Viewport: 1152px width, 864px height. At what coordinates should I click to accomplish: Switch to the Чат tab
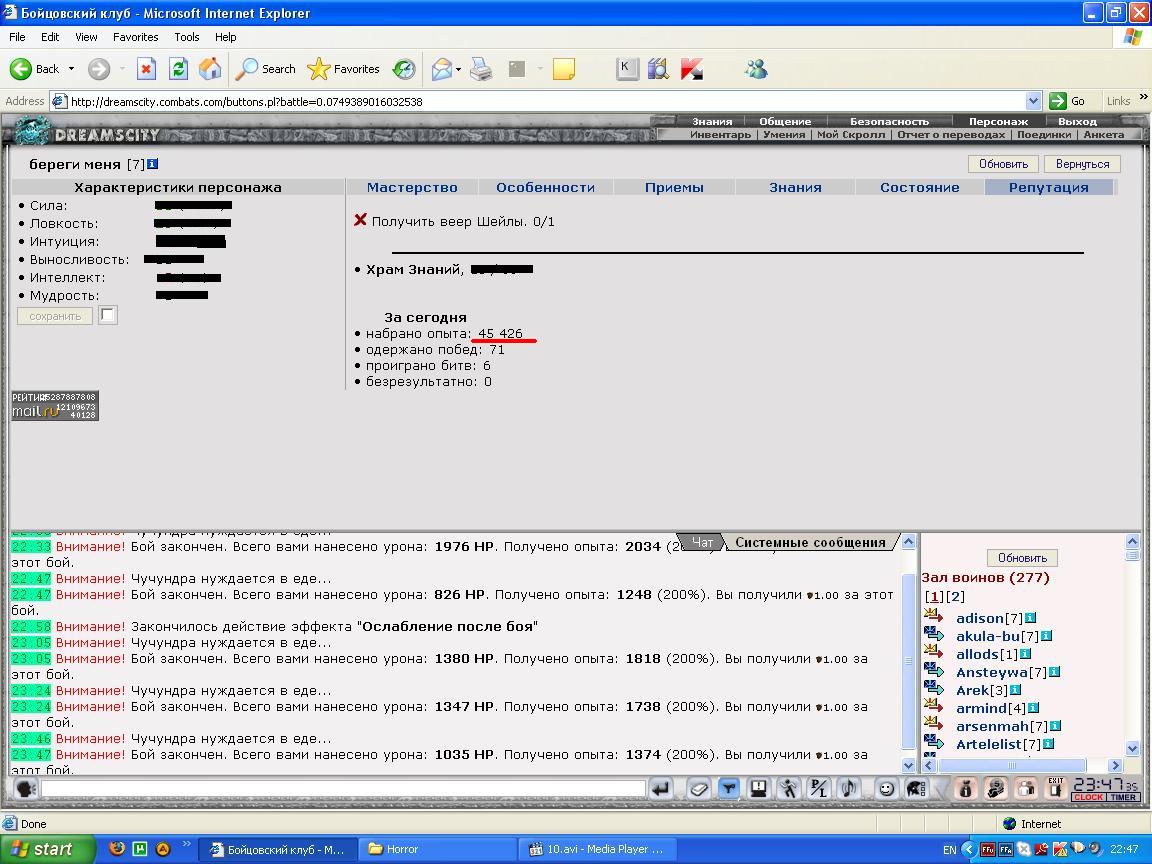pyautogui.click(x=702, y=542)
